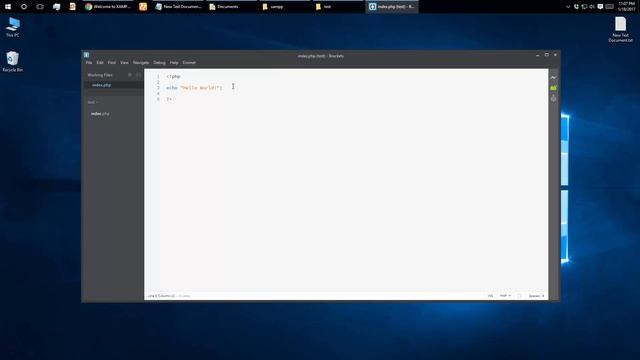Screen dimensions: 640x360
Task: Minimize the Brackets window
Action: [538, 55]
